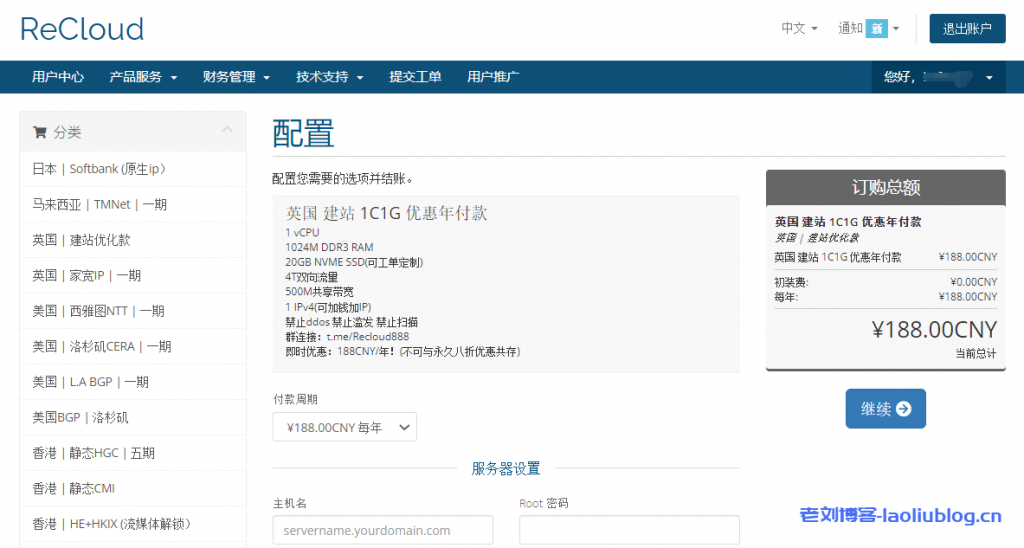1024x548 pixels.
Task: Open the 付款周期 billing cycle dropdown
Action: tap(345, 427)
